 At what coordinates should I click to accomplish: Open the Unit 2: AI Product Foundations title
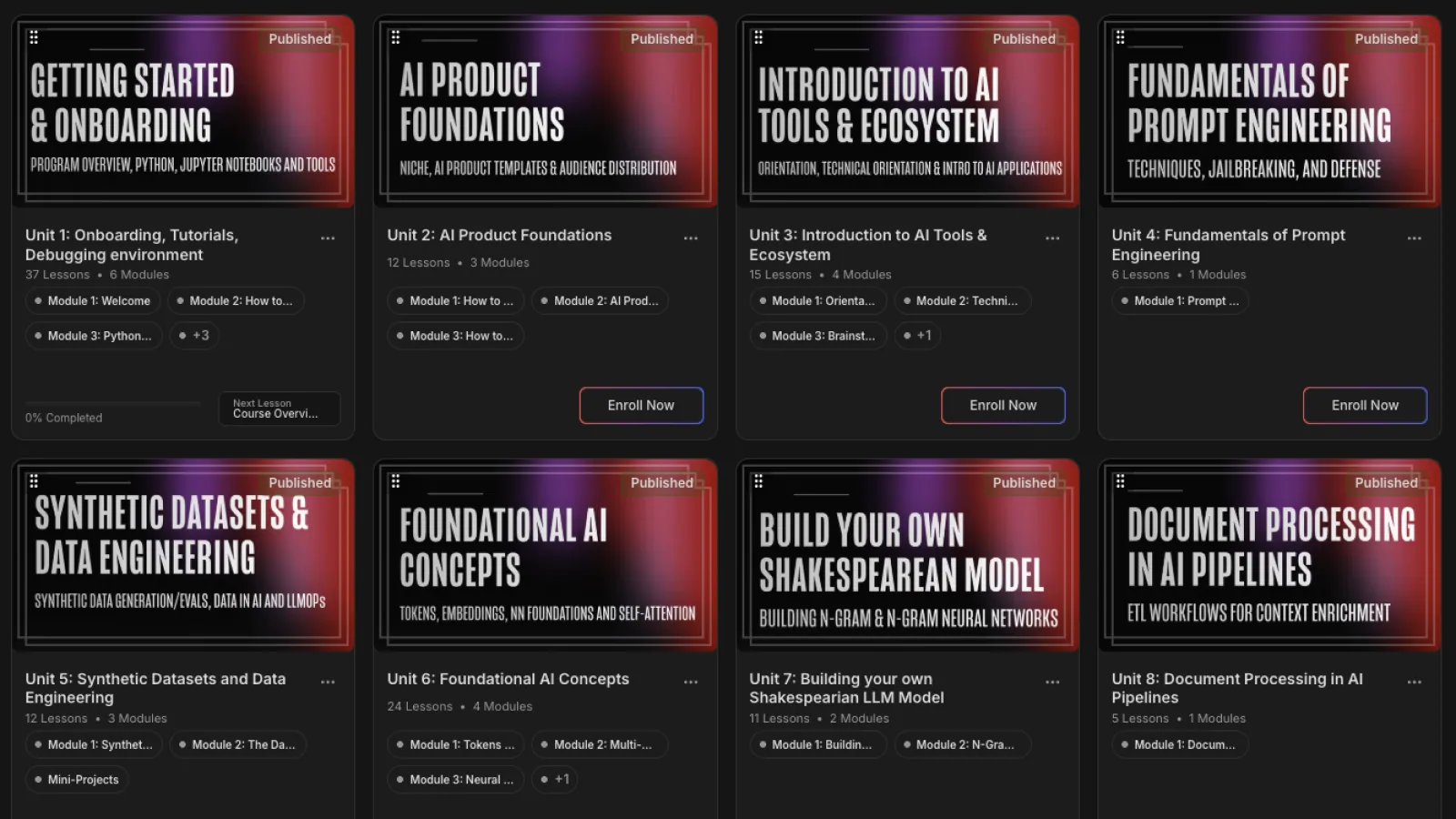tap(500, 235)
